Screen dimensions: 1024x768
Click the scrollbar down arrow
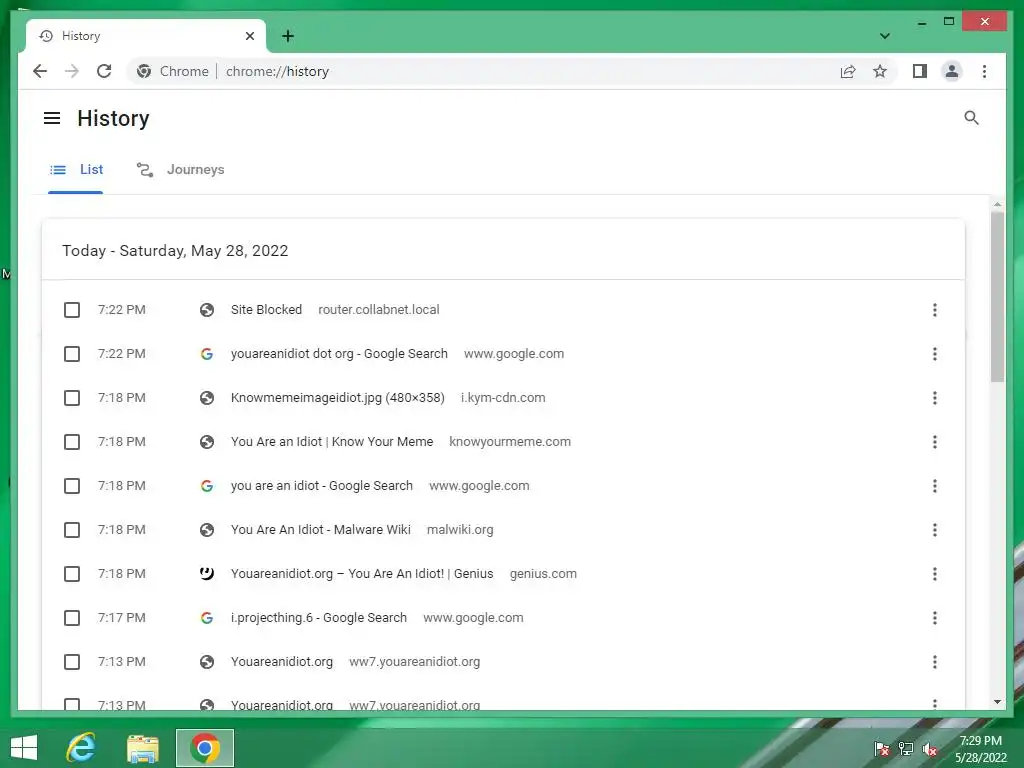[997, 702]
